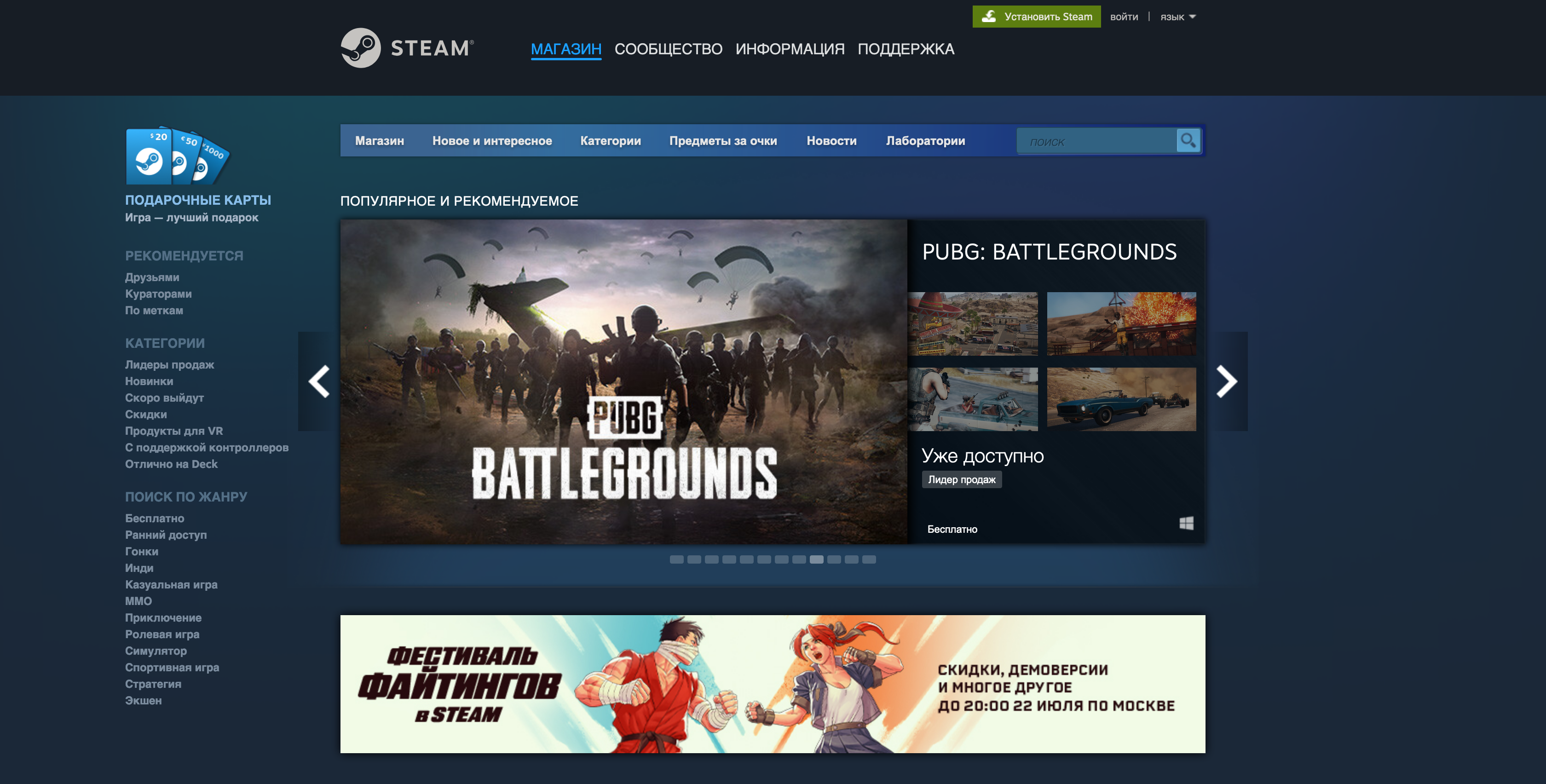Open the Лаборатории tab
Image resolution: width=1546 pixels, height=784 pixels.
click(925, 141)
